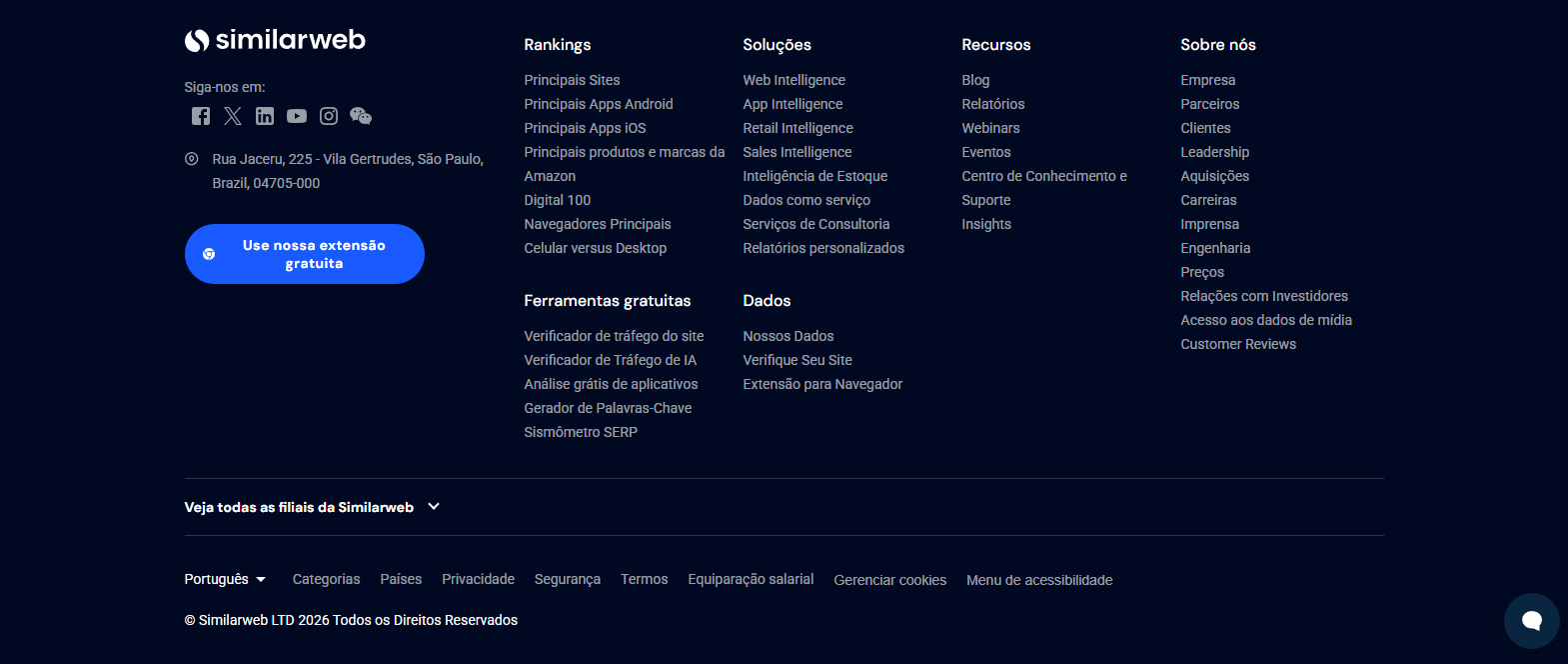The image size is (1568, 664).
Task: Open Acesso aos dados de mídia link
Action: [1266, 320]
